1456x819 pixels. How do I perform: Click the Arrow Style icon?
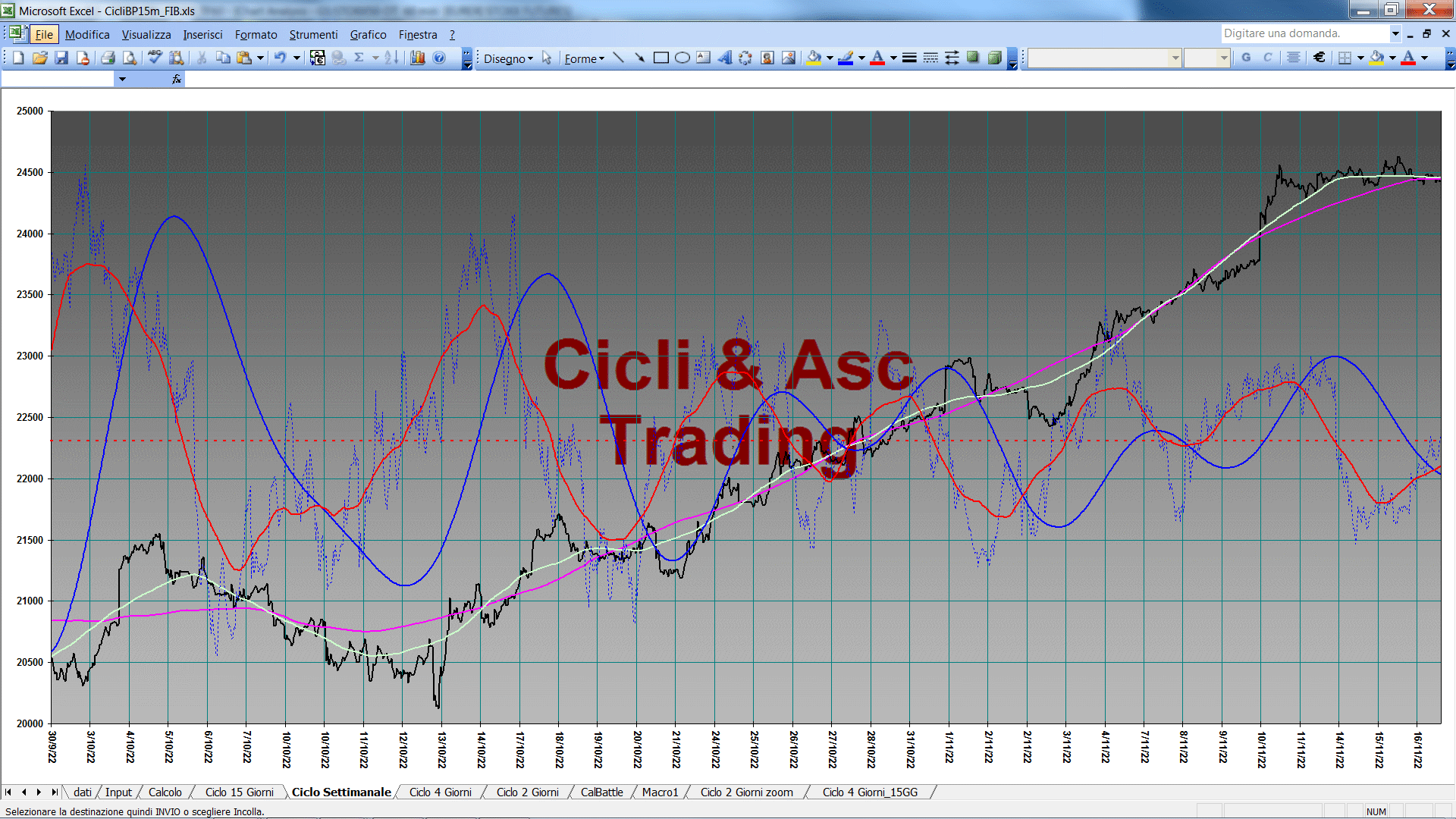pyautogui.click(x=952, y=58)
